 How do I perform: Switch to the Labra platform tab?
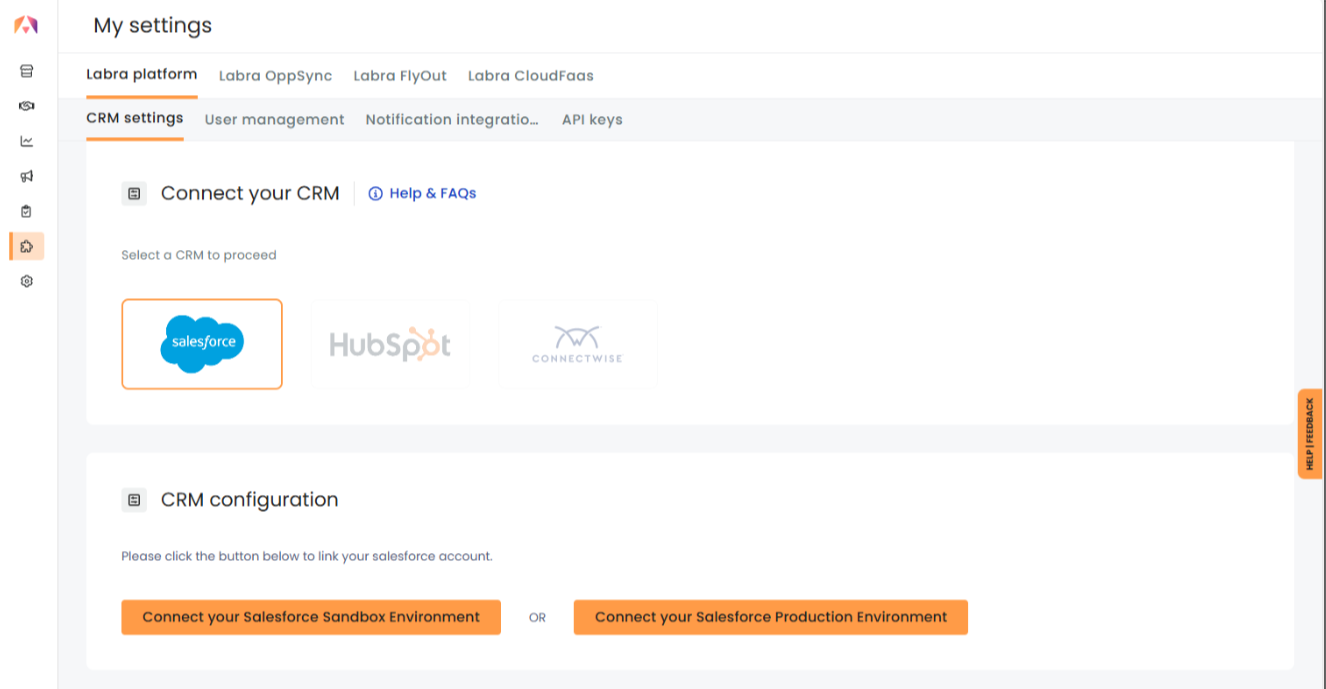tap(142, 75)
